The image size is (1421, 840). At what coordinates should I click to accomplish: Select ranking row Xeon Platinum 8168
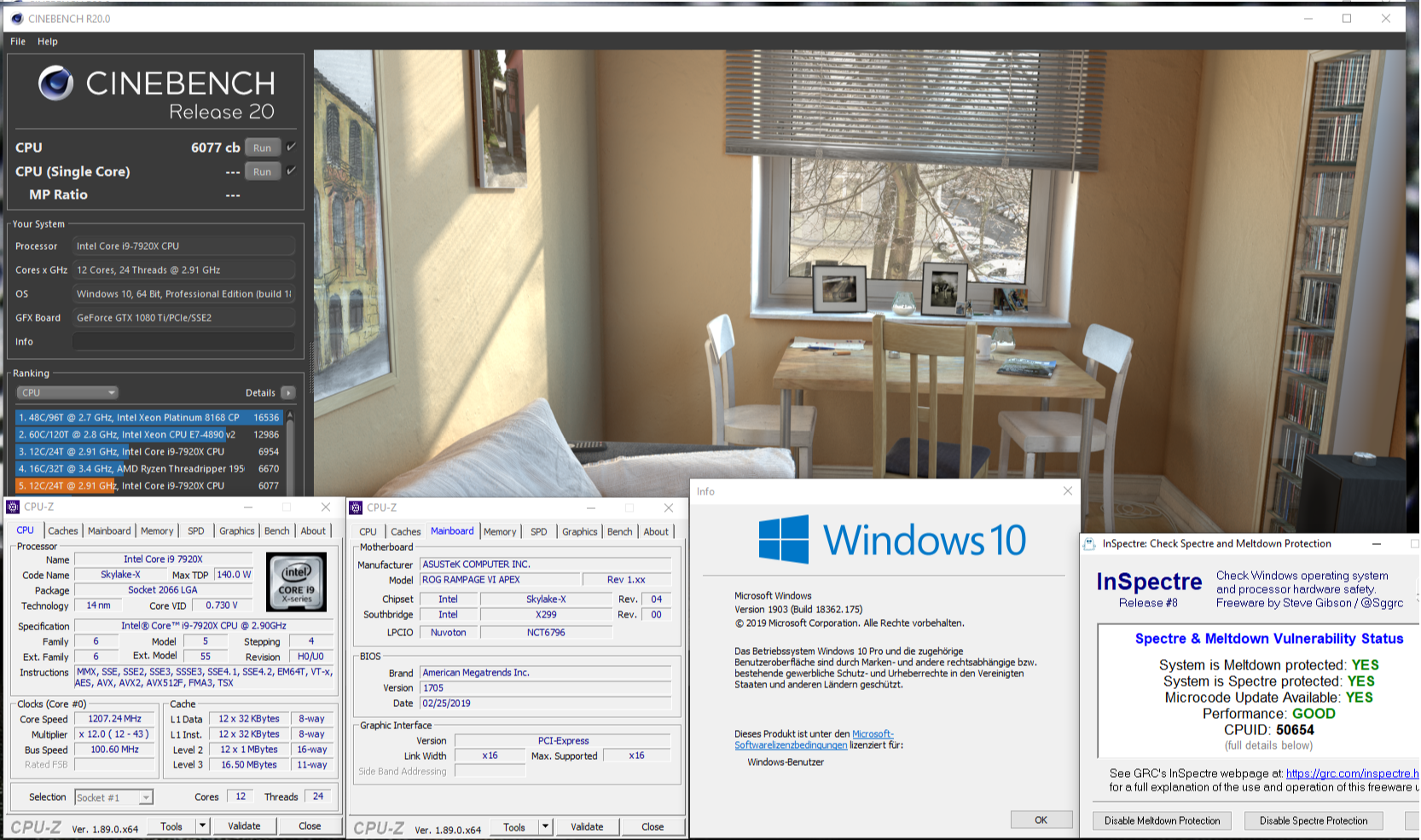148,418
